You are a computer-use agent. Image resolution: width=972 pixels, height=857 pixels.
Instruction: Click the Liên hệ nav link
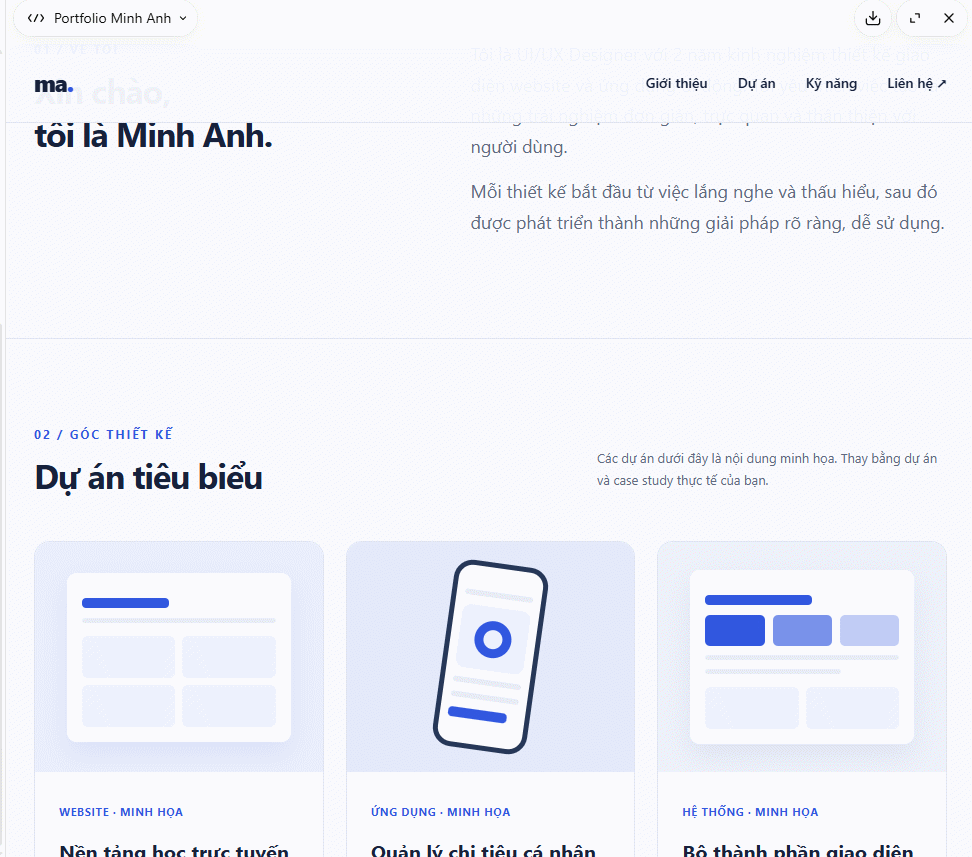pos(916,83)
